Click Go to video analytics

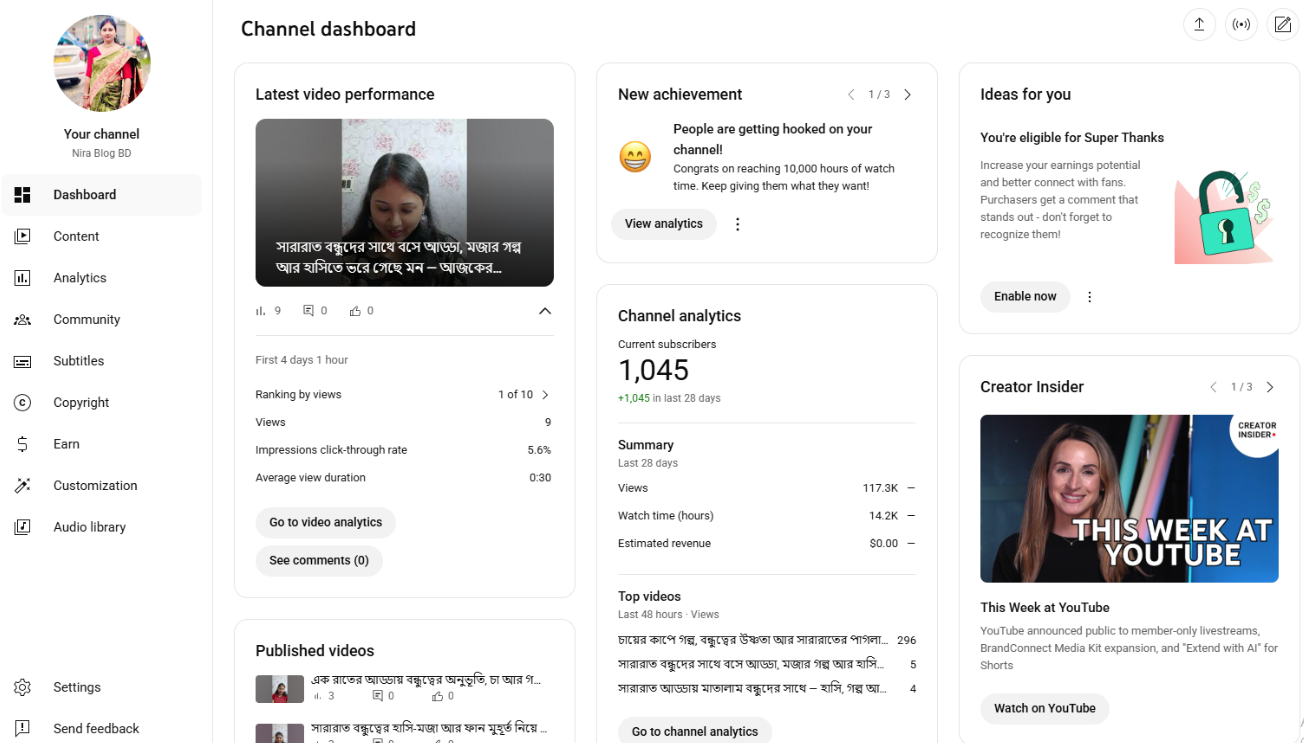tap(325, 522)
